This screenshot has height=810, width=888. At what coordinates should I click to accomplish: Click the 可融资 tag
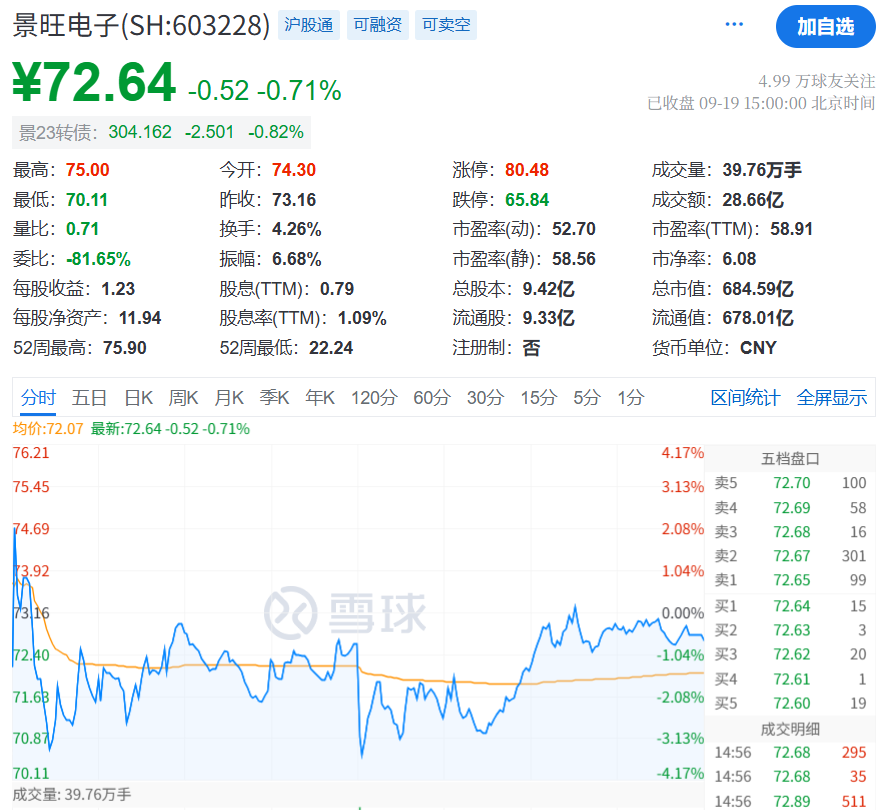pyautogui.click(x=378, y=25)
